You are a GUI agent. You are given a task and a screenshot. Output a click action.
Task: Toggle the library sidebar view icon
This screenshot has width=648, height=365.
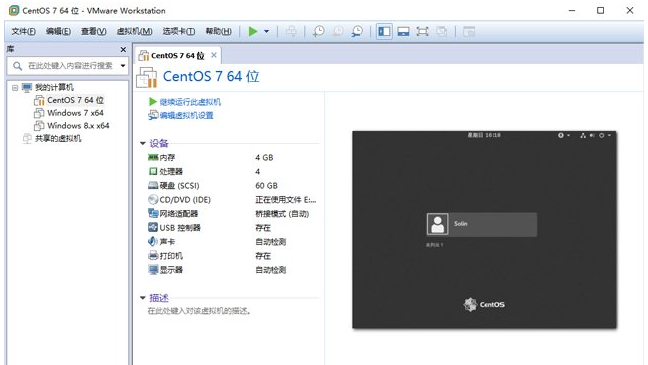coord(384,31)
